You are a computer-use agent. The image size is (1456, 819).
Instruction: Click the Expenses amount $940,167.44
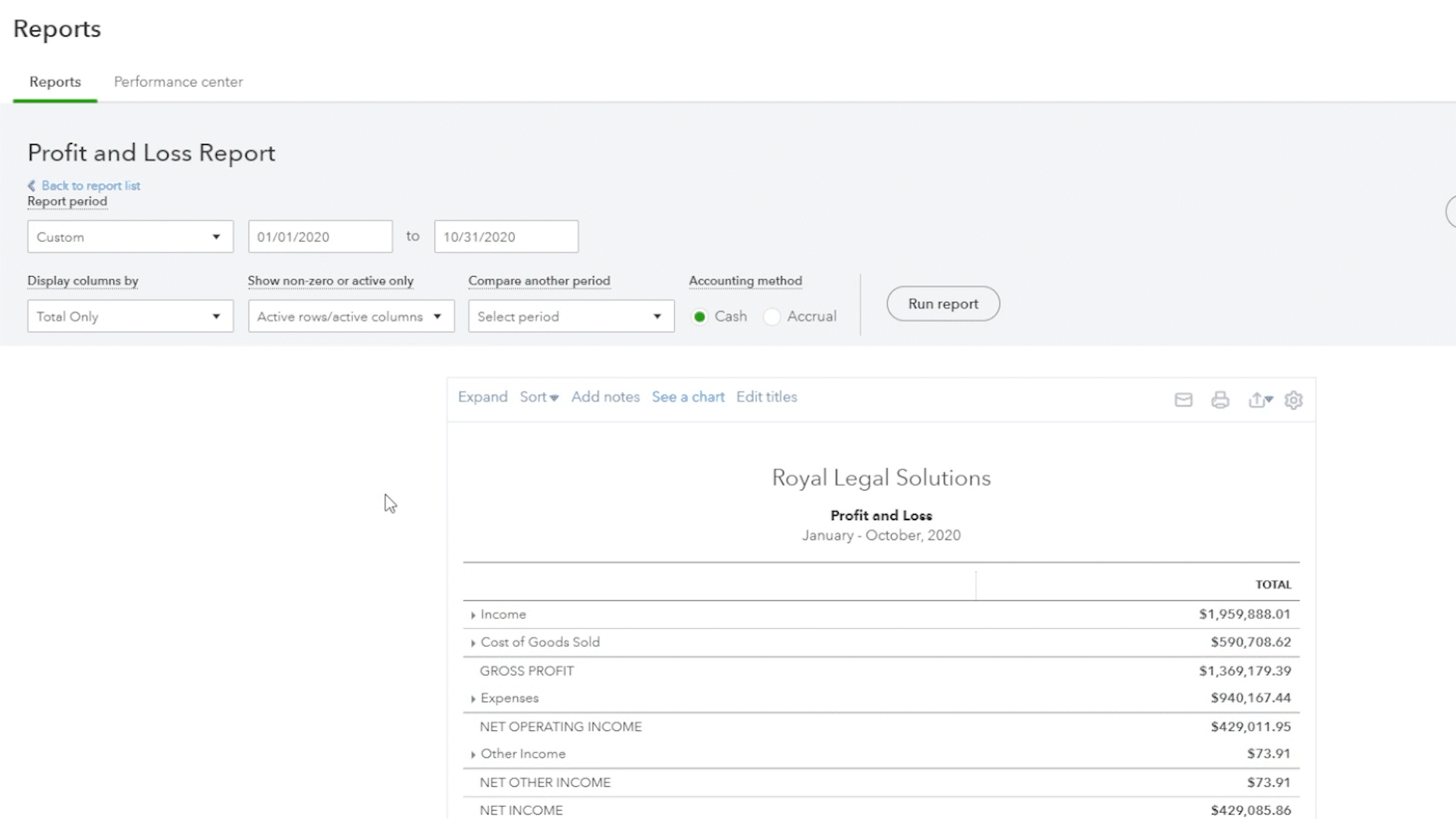coord(1250,698)
